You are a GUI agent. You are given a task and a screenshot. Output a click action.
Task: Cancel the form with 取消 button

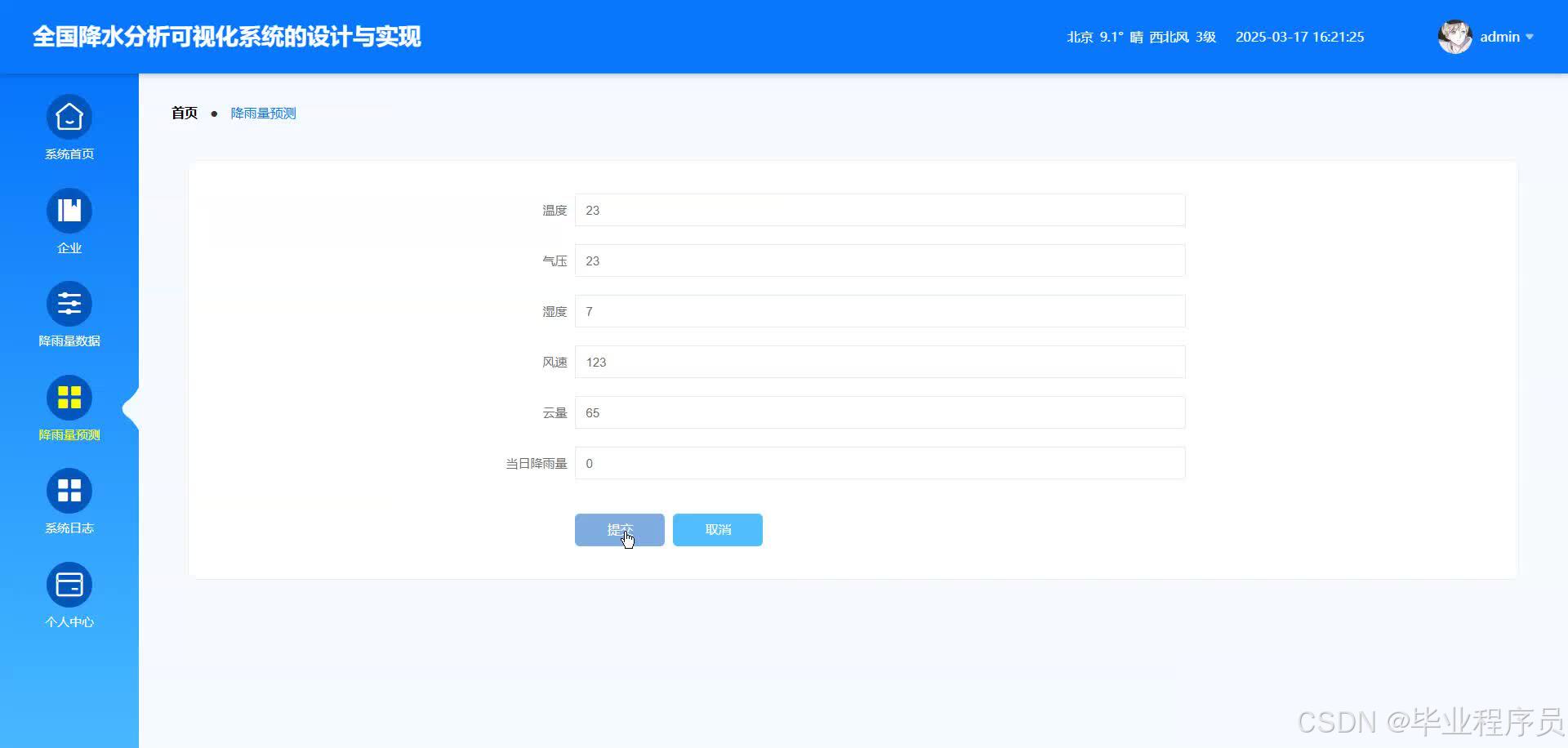point(718,530)
